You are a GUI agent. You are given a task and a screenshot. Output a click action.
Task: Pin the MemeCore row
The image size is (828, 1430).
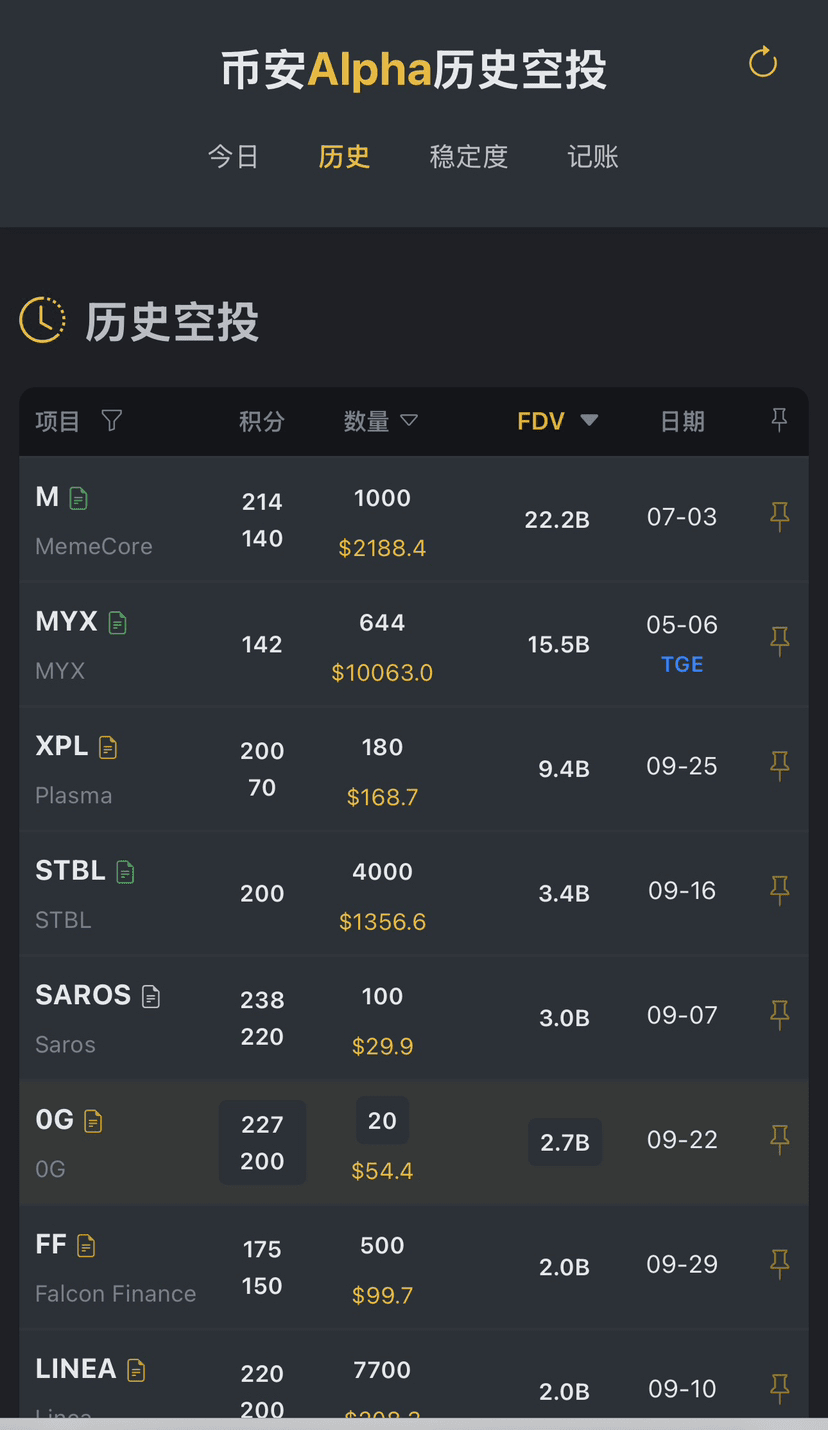[x=779, y=517]
